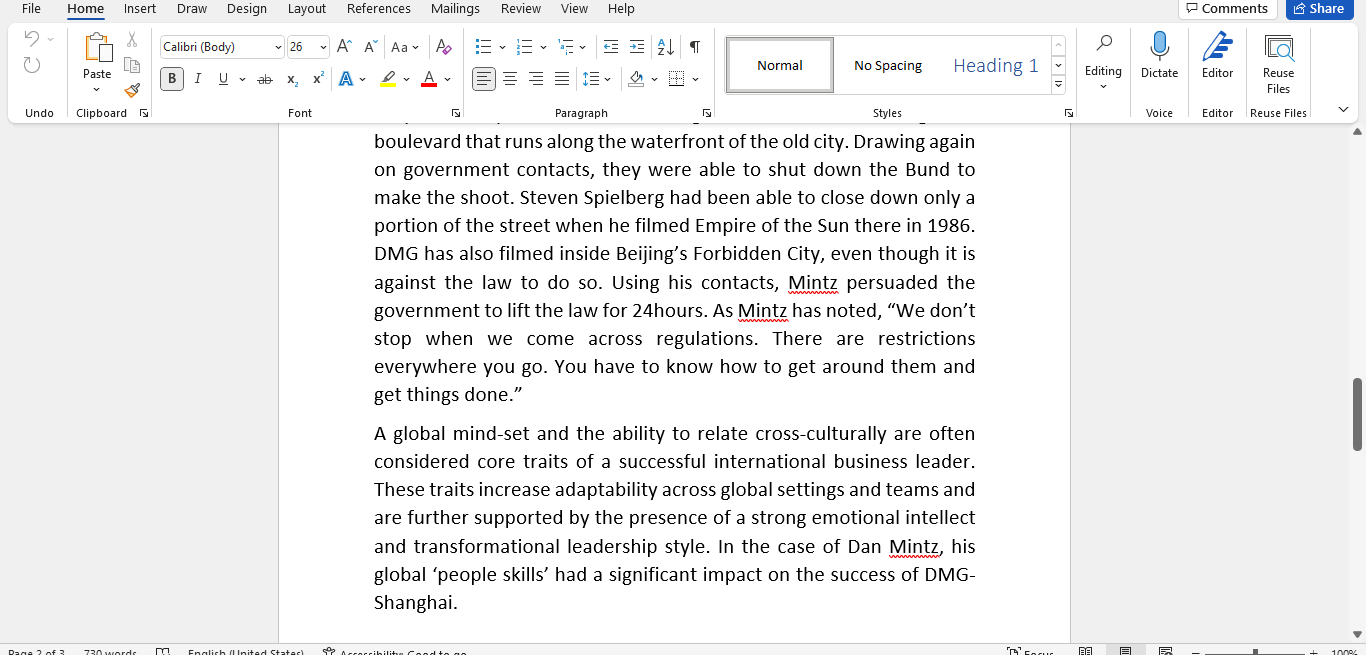Launch the Editor pane

tap(1216, 60)
